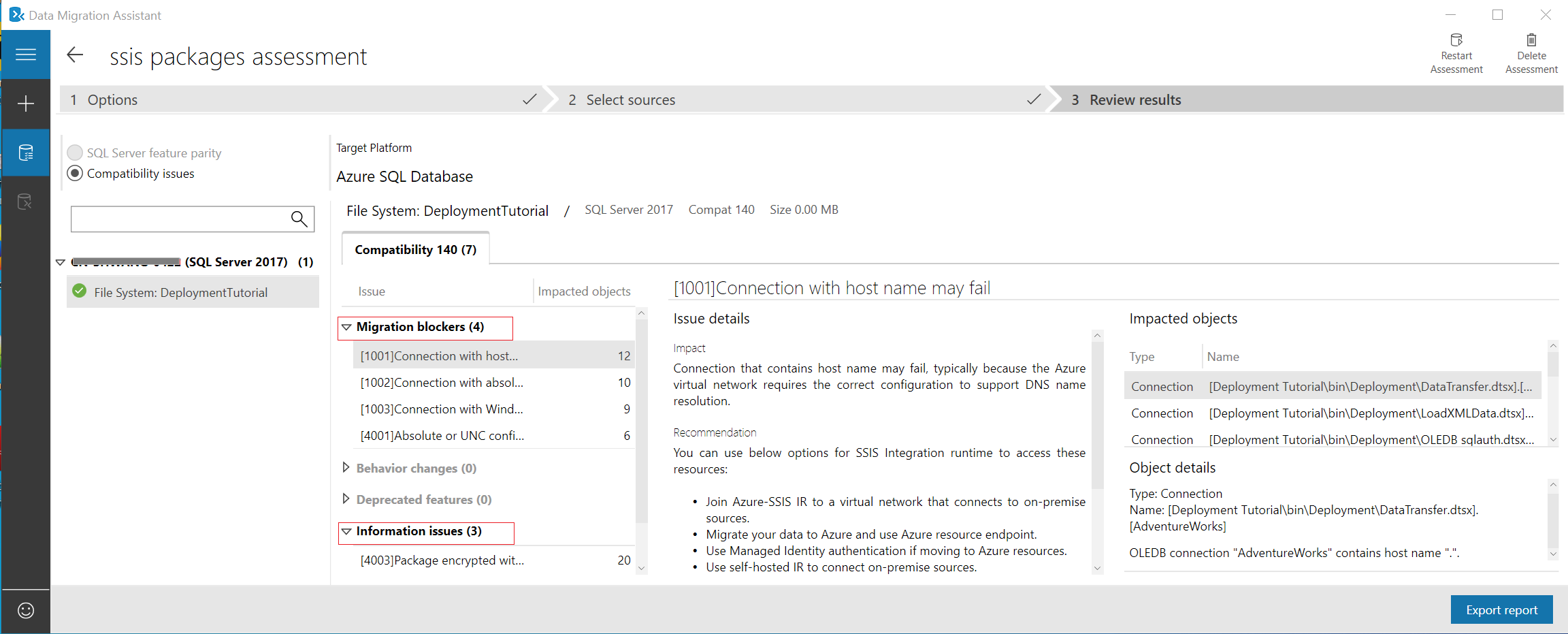Viewport: 1568px width, 634px height.
Task: Click object details scrollbar up arrow
Action: click(x=1553, y=484)
